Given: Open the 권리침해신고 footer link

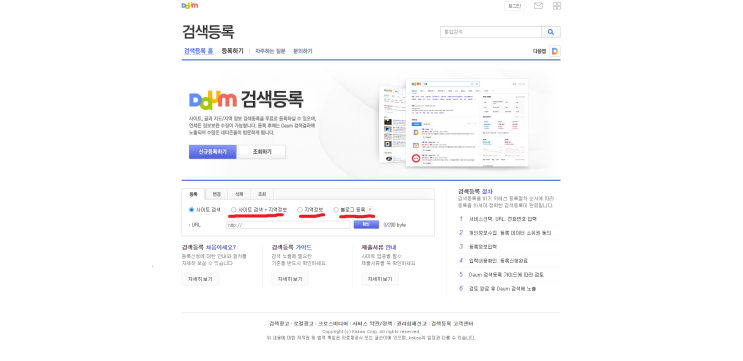Looking at the screenshot, I should point(412,324).
